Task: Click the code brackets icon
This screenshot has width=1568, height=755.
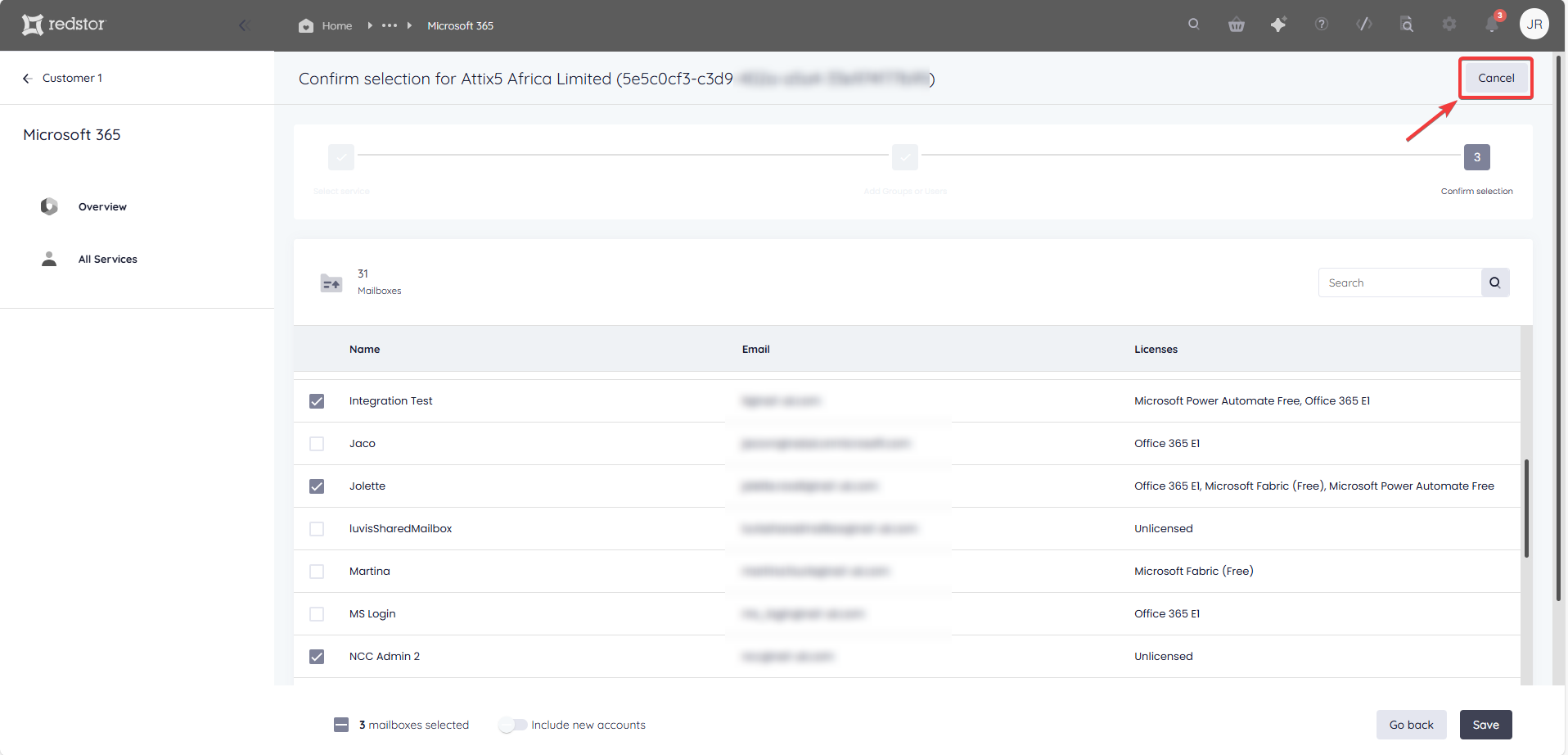Action: 1364,25
